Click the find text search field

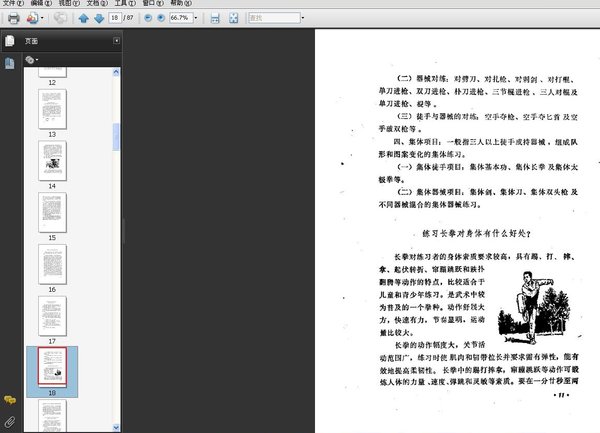point(274,18)
